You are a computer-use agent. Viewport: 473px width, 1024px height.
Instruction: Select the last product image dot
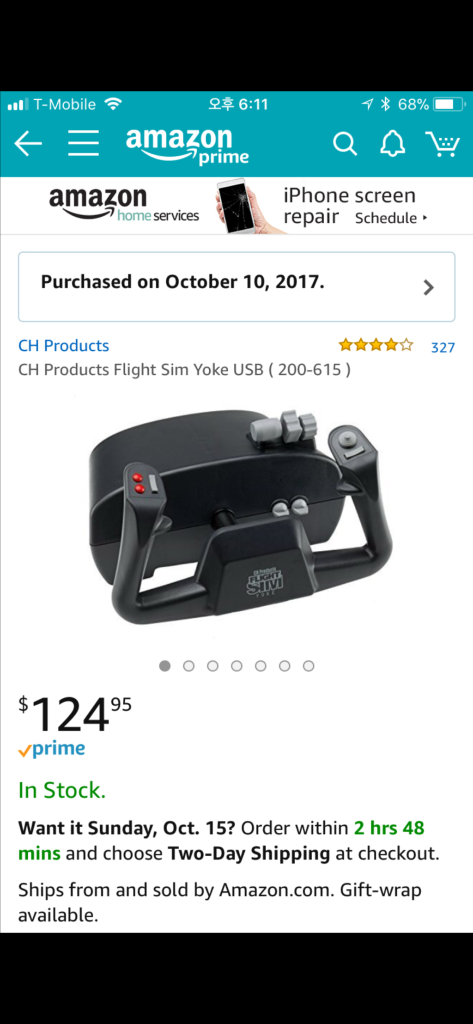[x=308, y=666]
